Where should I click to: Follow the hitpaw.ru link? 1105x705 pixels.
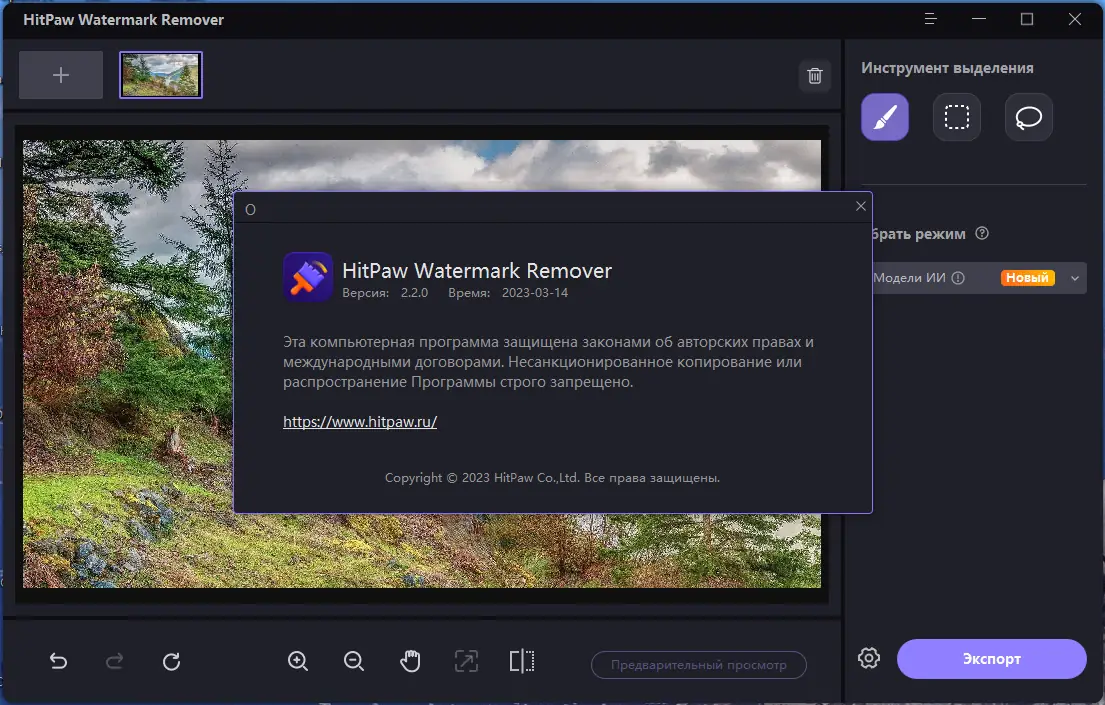pos(360,421)
